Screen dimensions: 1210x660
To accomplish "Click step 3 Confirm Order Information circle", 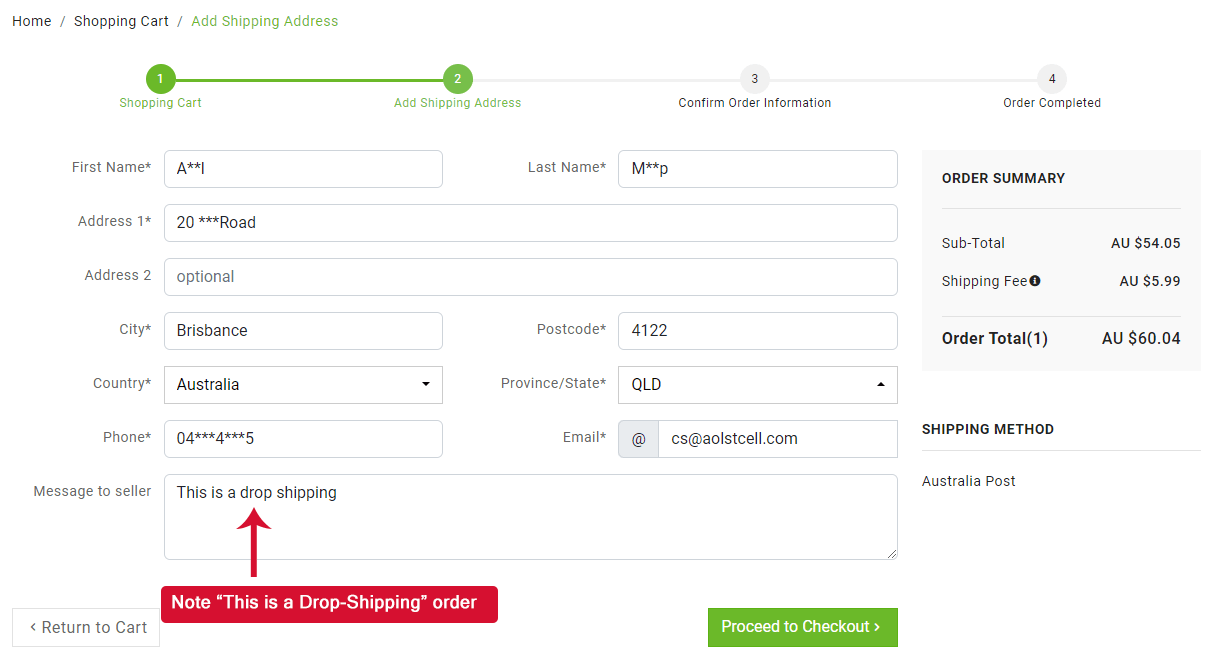I will pyautogui.click(x=754, y=79).
